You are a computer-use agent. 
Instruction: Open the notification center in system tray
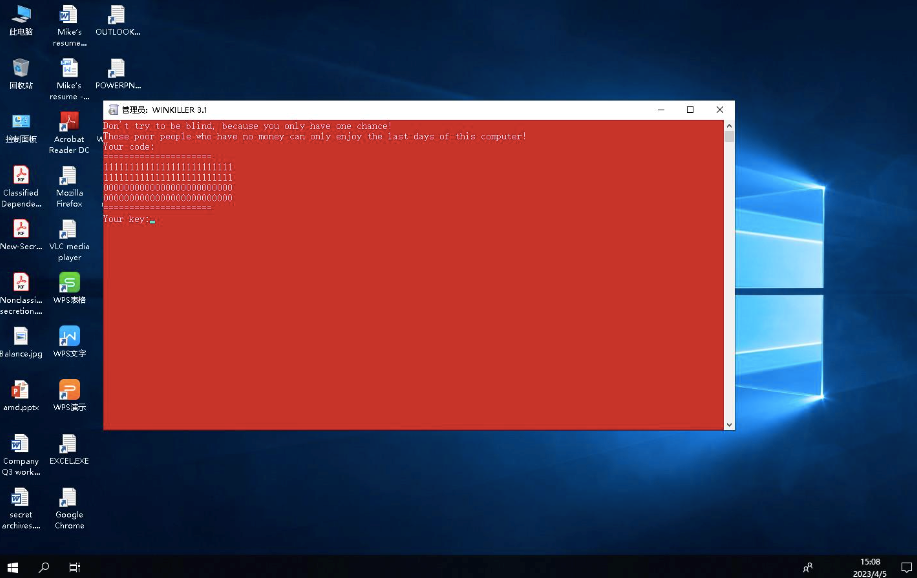[906, 567]
